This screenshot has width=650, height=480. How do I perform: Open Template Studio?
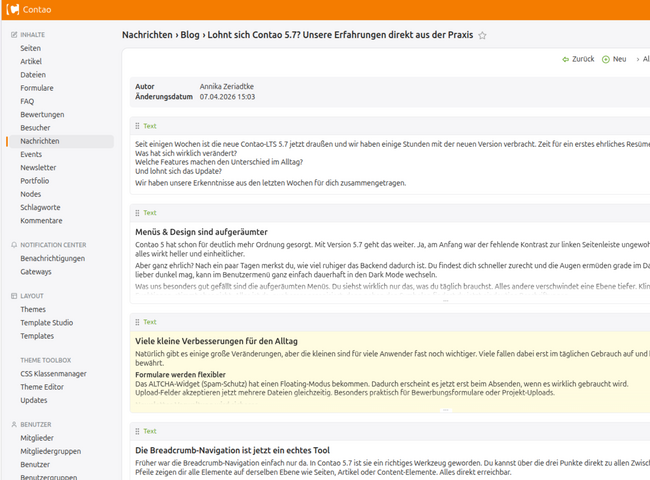pos(47,322)
